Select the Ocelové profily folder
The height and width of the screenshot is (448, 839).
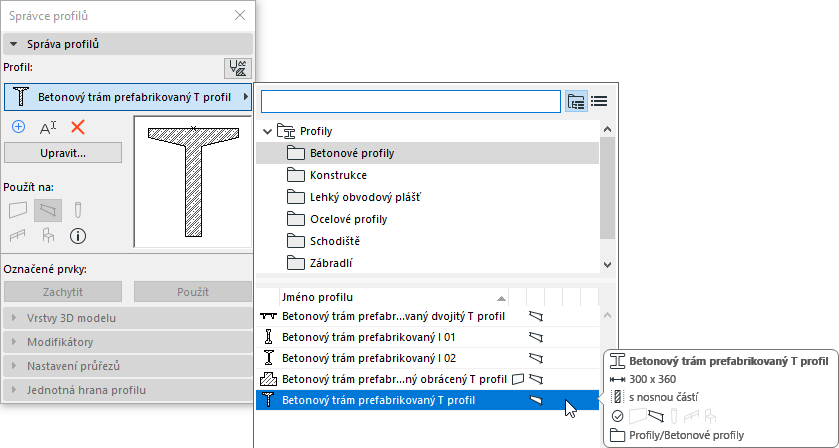[x=427, y=219]
